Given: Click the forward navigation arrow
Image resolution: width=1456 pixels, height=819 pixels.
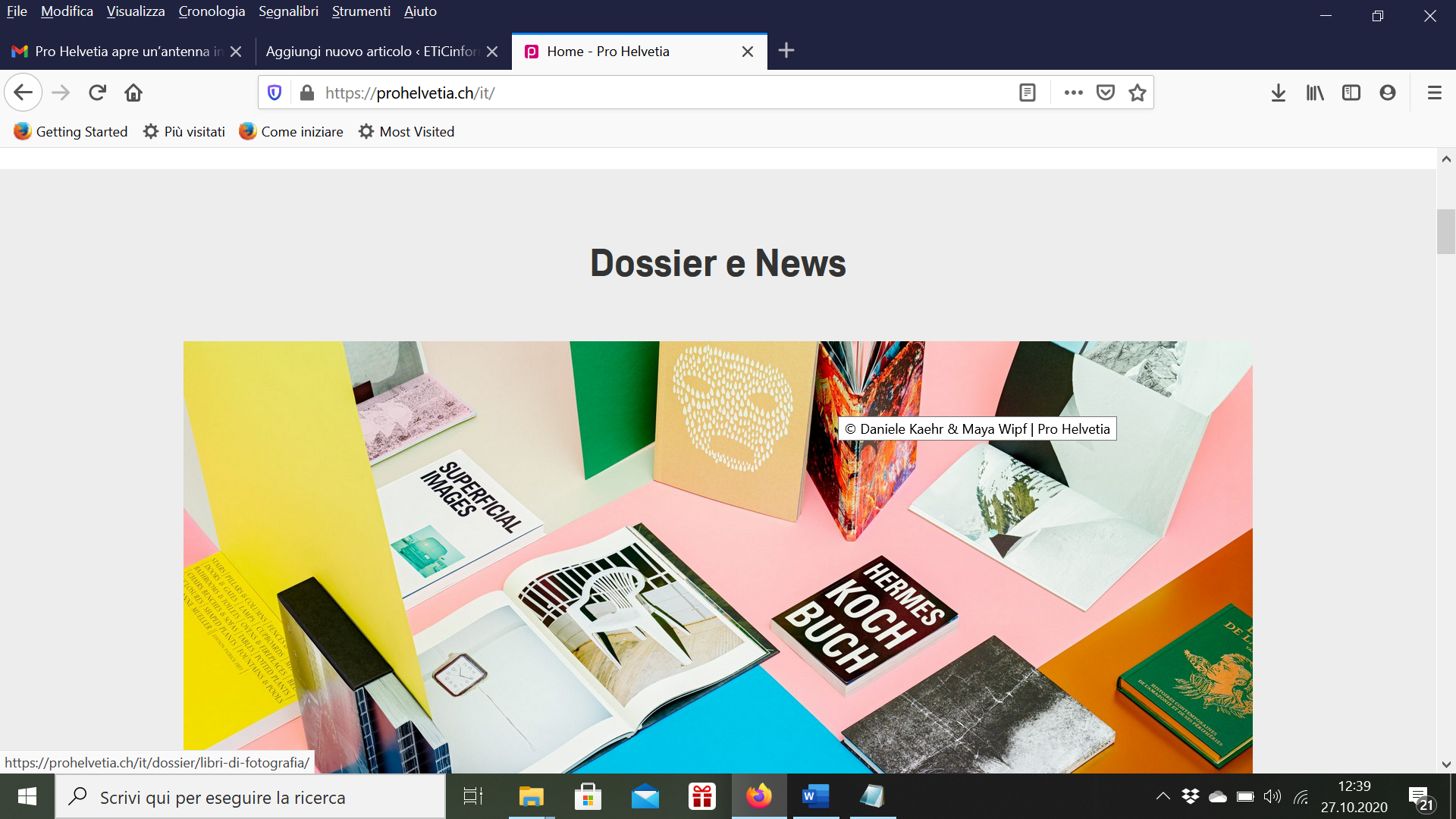Looking at the screenshot, I should (x=61, y=93).
